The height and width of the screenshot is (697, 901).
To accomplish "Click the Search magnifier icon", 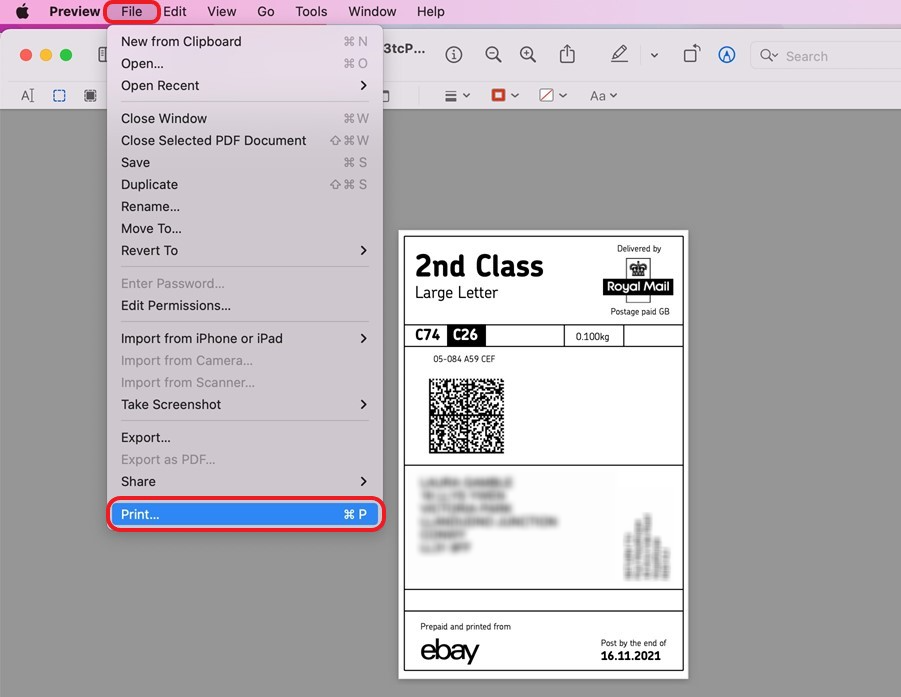I will click(x=768, y=56).
